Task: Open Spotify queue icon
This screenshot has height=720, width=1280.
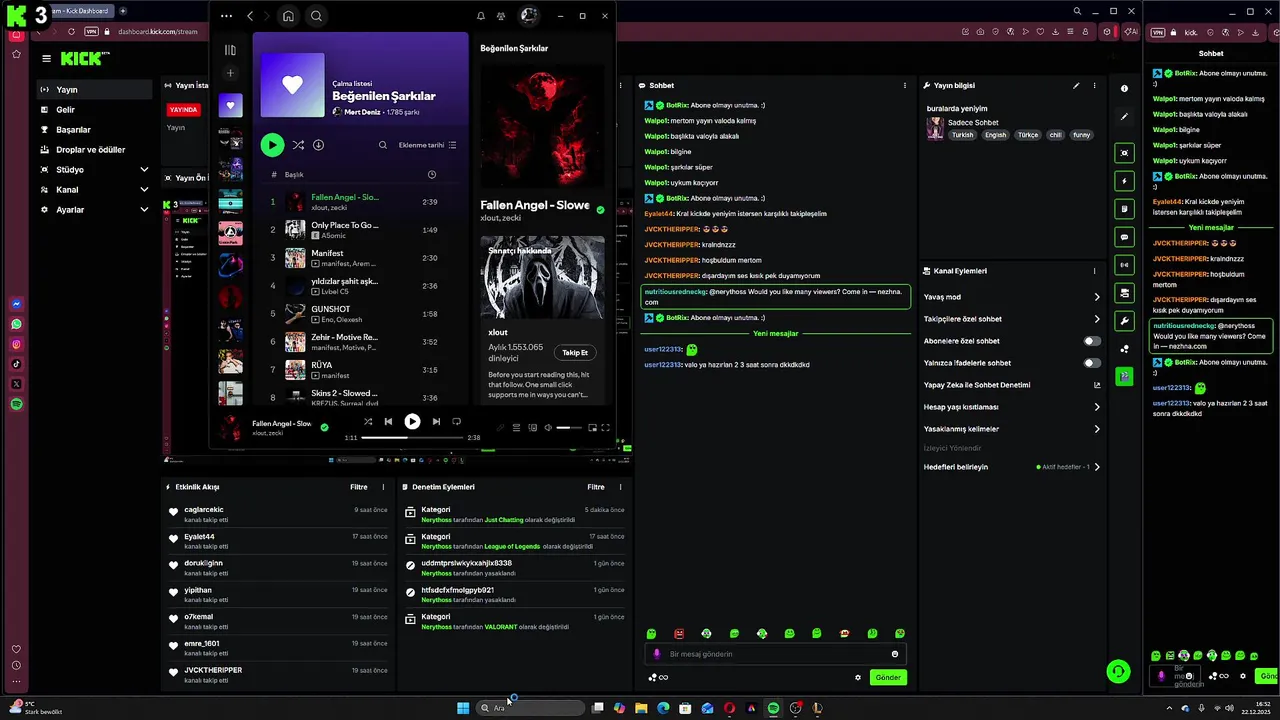Action: (517, 428)
